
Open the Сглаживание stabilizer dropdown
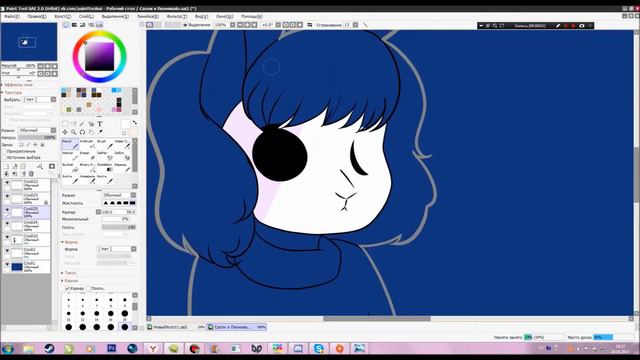click(x=356, y=25)
